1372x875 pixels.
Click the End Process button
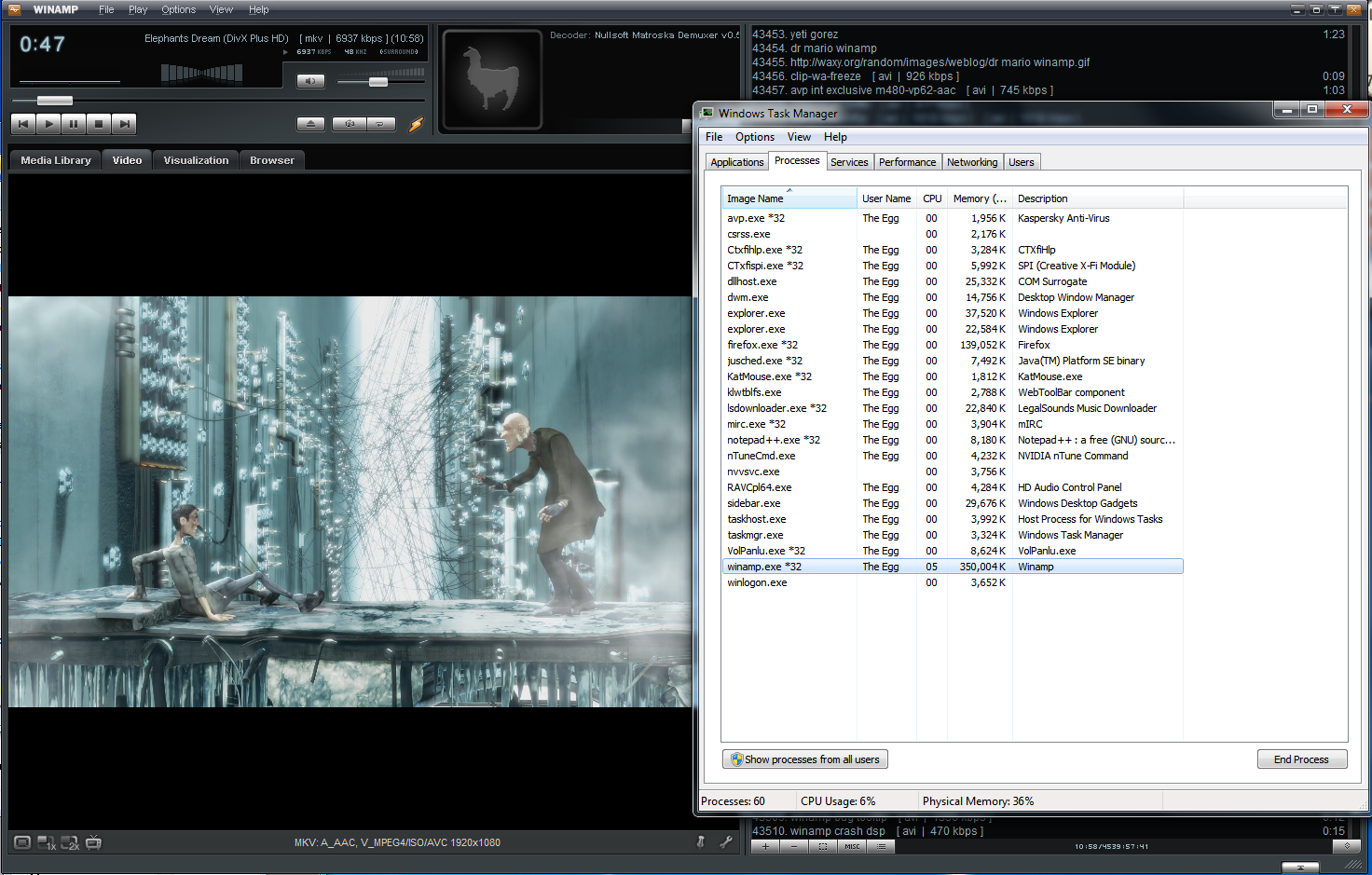(1301, 759)
